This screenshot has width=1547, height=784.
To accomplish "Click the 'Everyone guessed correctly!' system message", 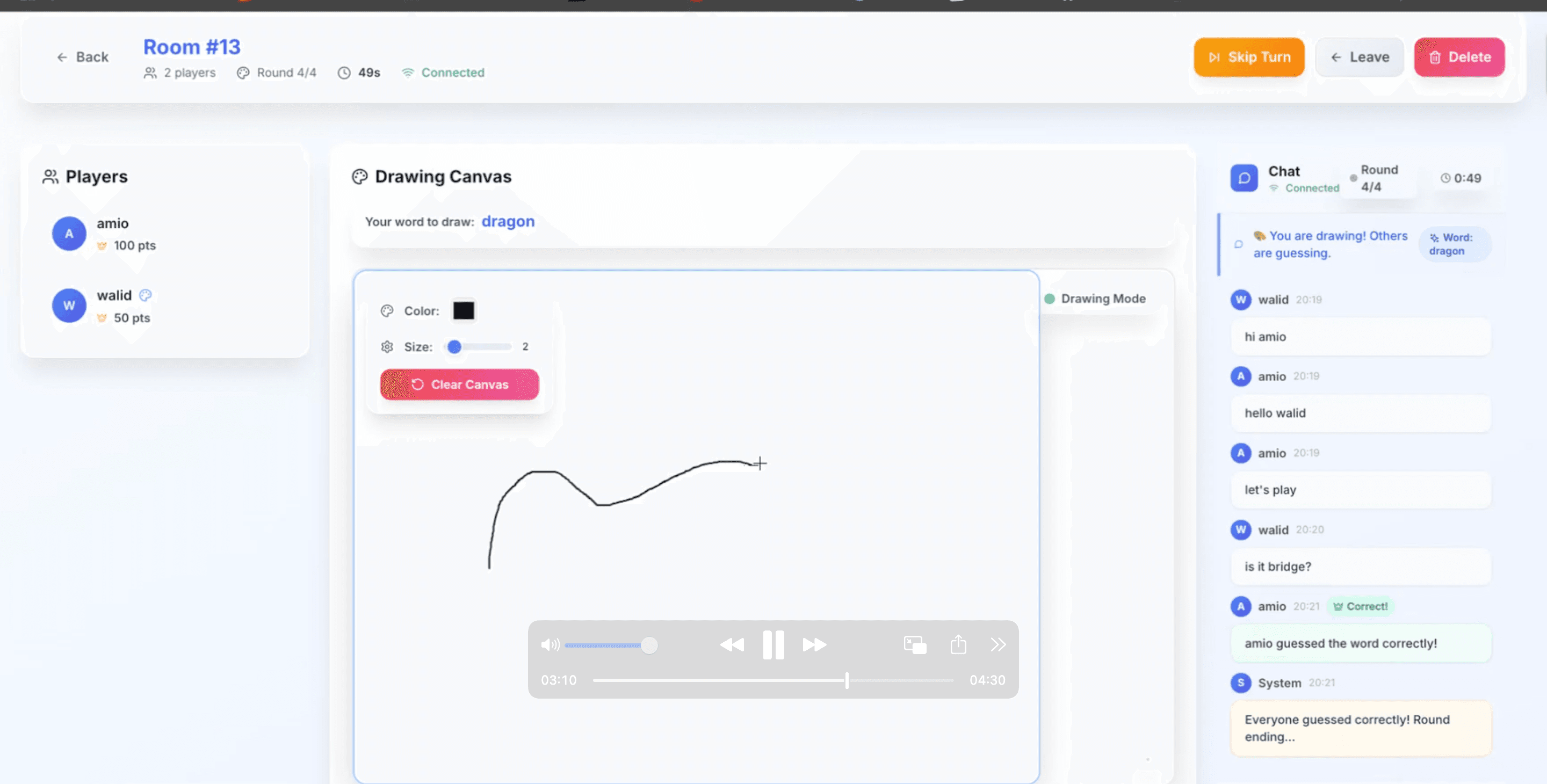I will tap(1361, 728).
